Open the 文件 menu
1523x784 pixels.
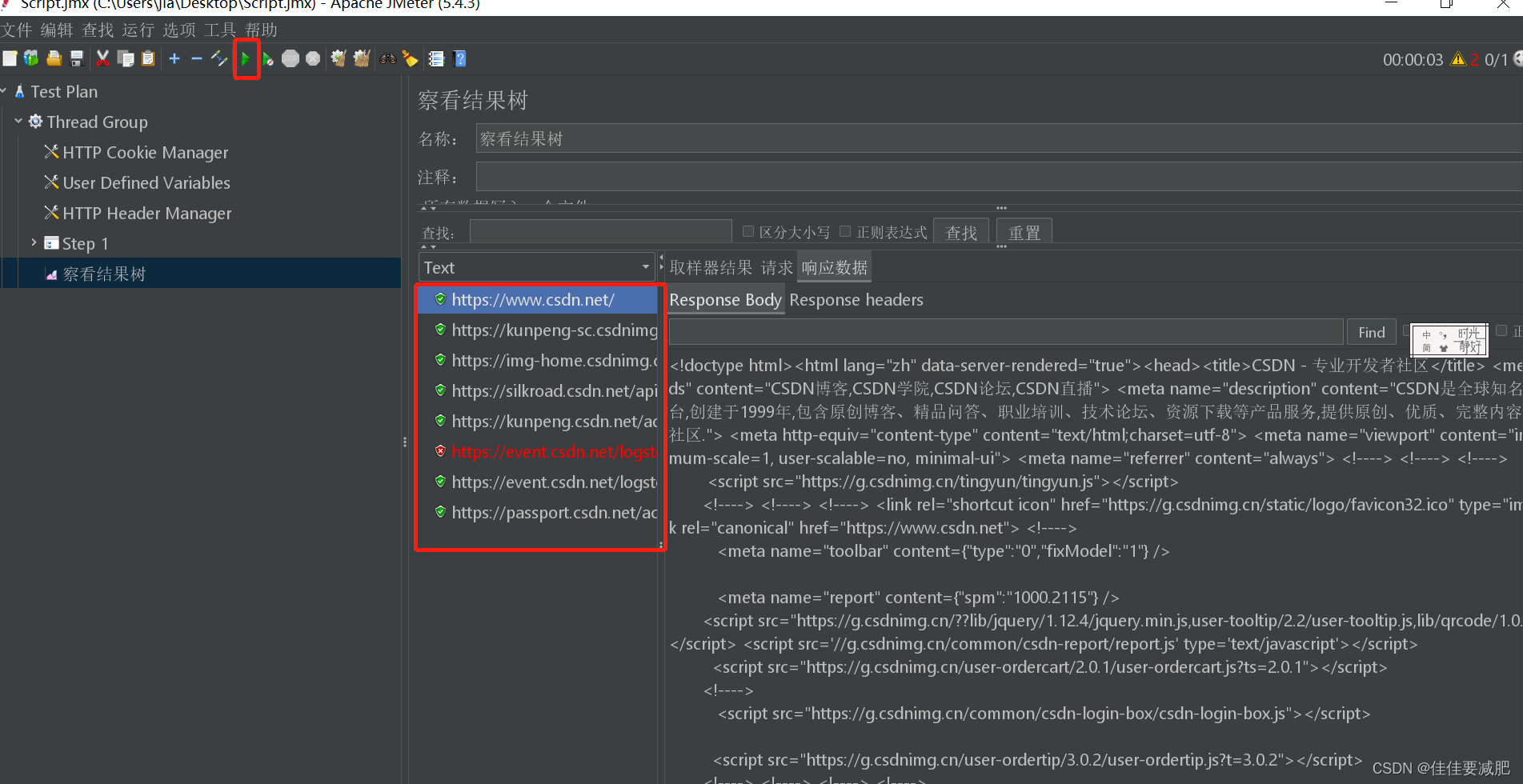[16, 30]
